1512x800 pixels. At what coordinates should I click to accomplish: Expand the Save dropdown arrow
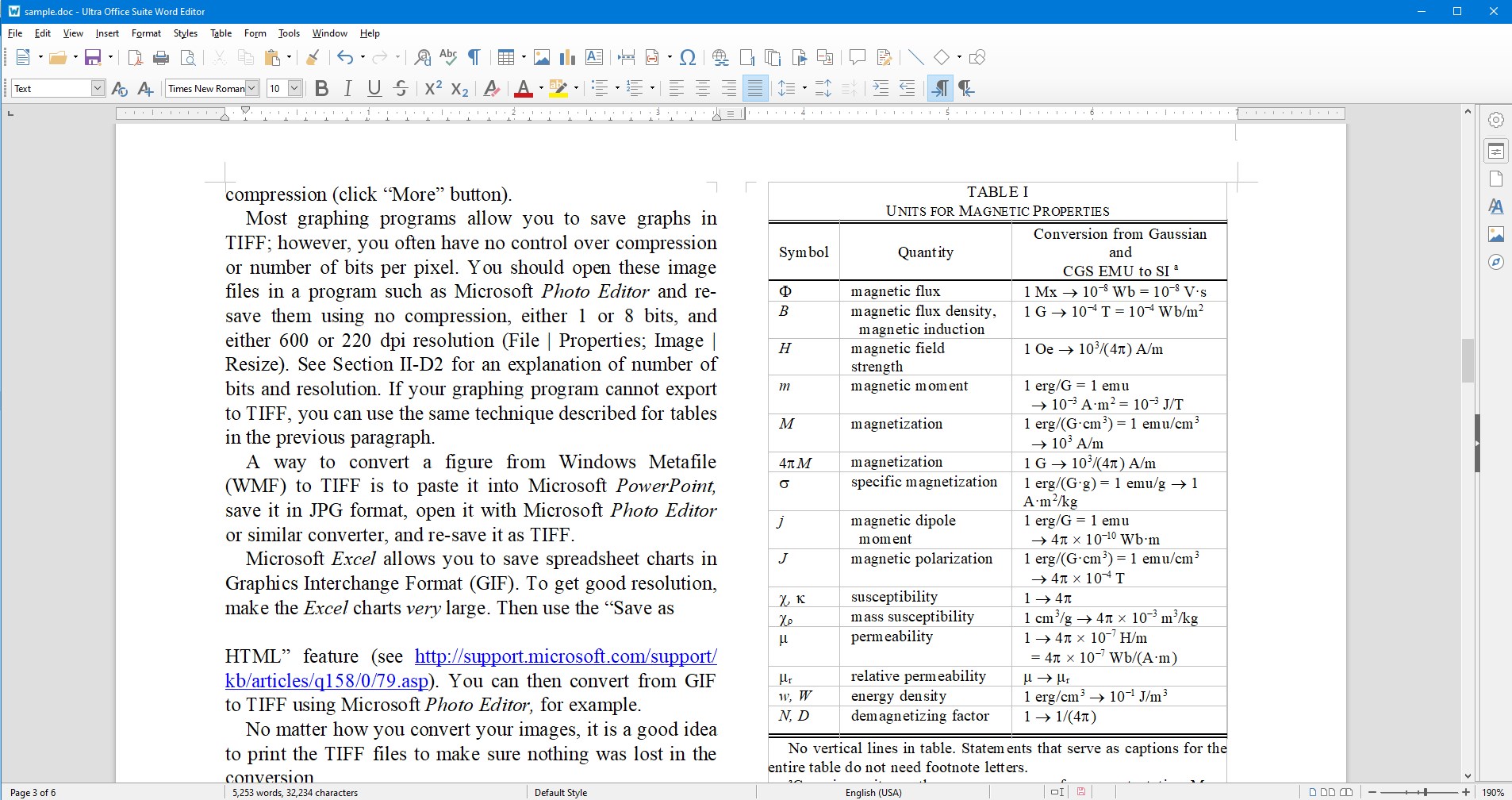110,57
